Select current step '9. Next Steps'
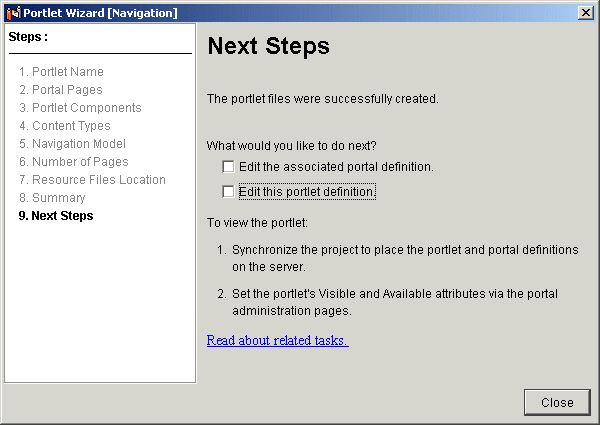600x425 pixels. [56, 215]
